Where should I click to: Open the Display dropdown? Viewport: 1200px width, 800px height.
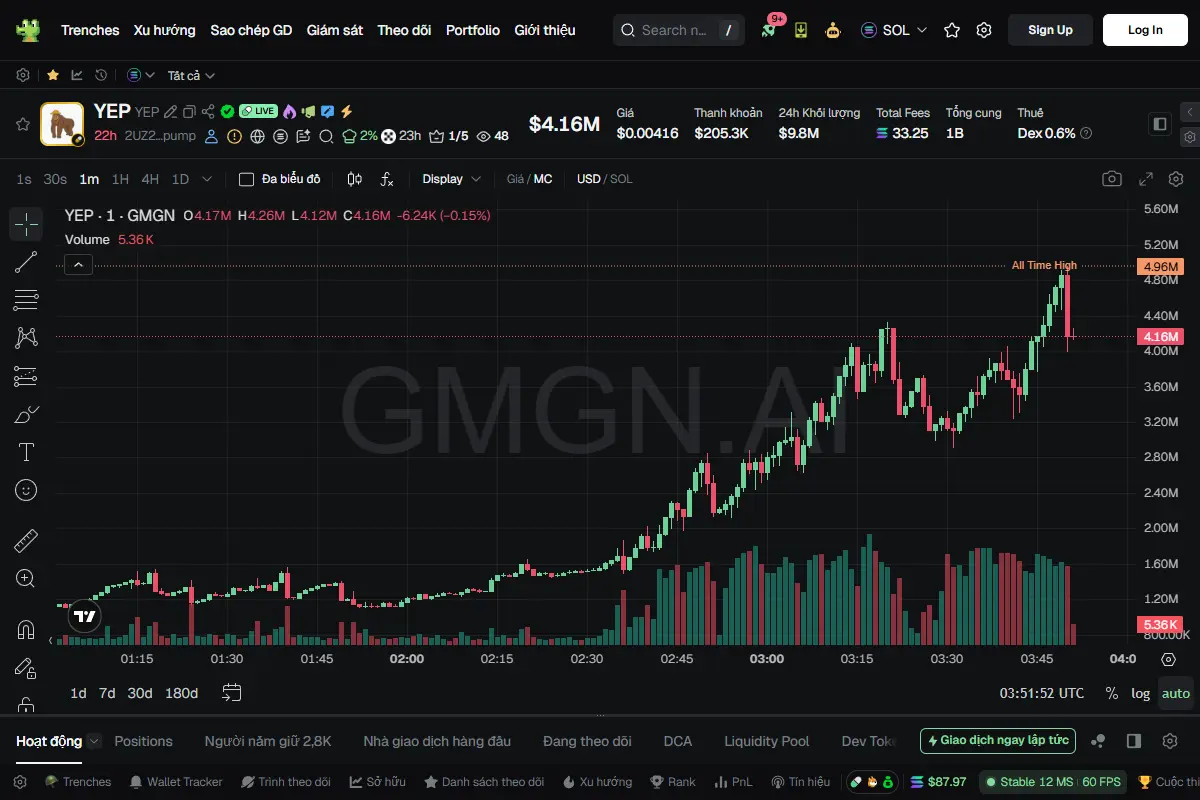point(452,179)
